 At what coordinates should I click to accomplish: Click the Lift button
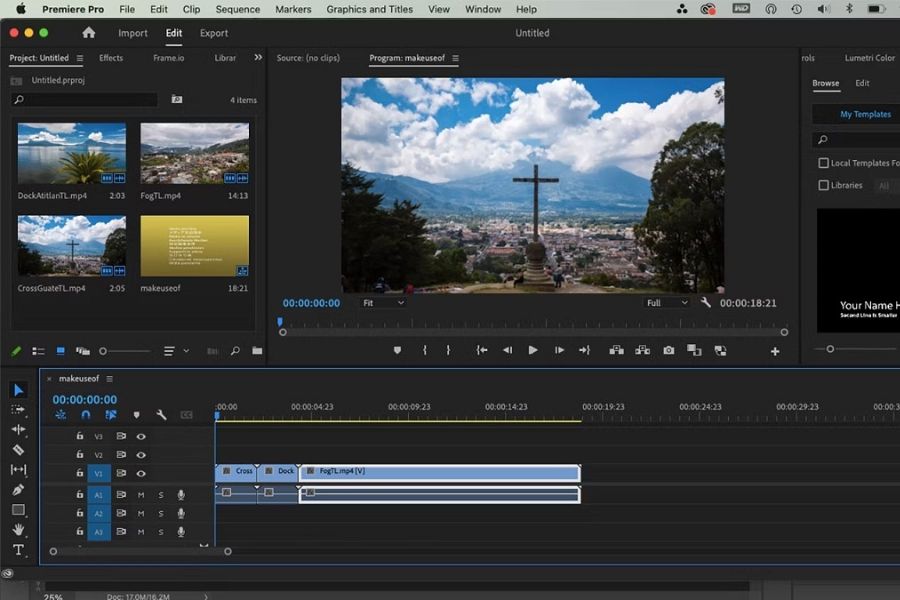click(x=616, y=350)
